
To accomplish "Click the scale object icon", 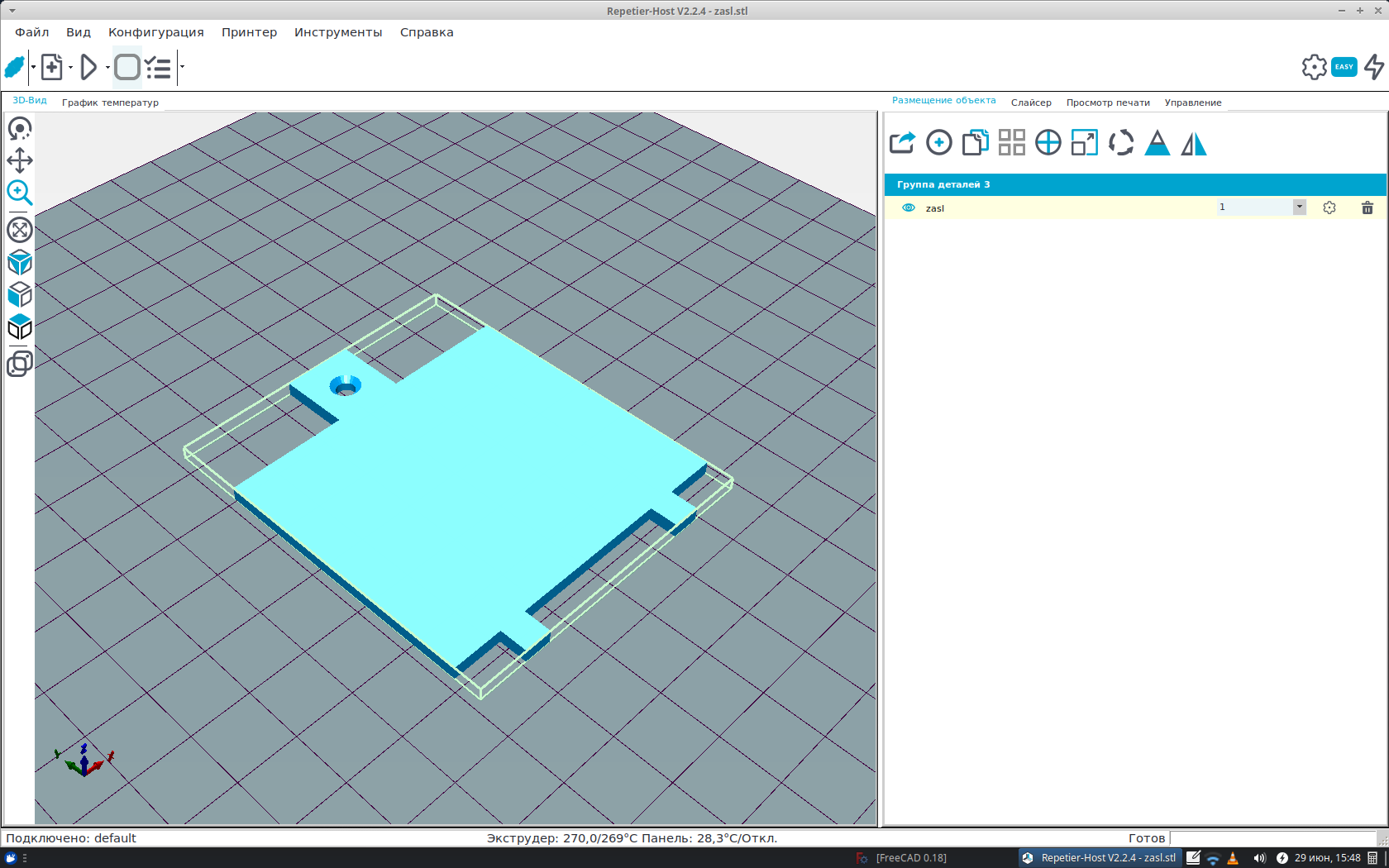I will point(1085,143).
